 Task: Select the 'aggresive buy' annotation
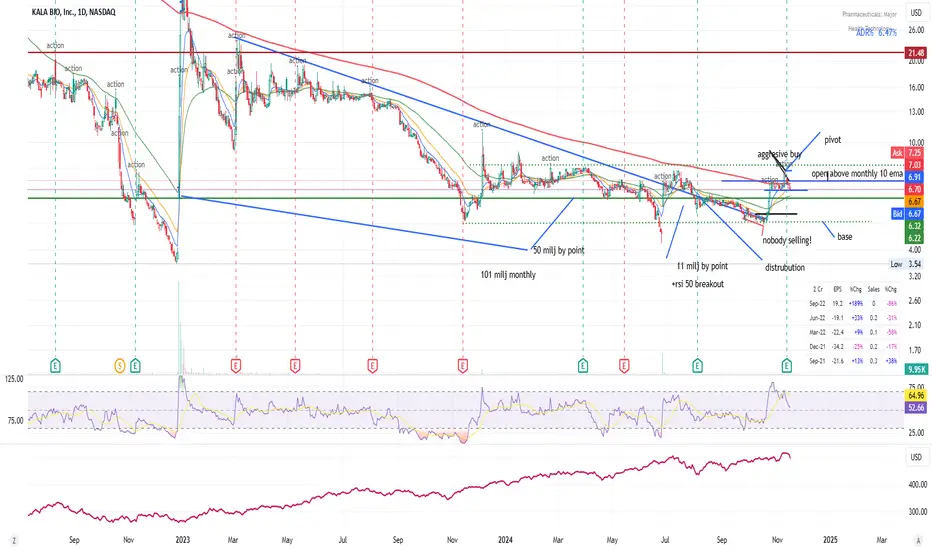coord(779,154)
